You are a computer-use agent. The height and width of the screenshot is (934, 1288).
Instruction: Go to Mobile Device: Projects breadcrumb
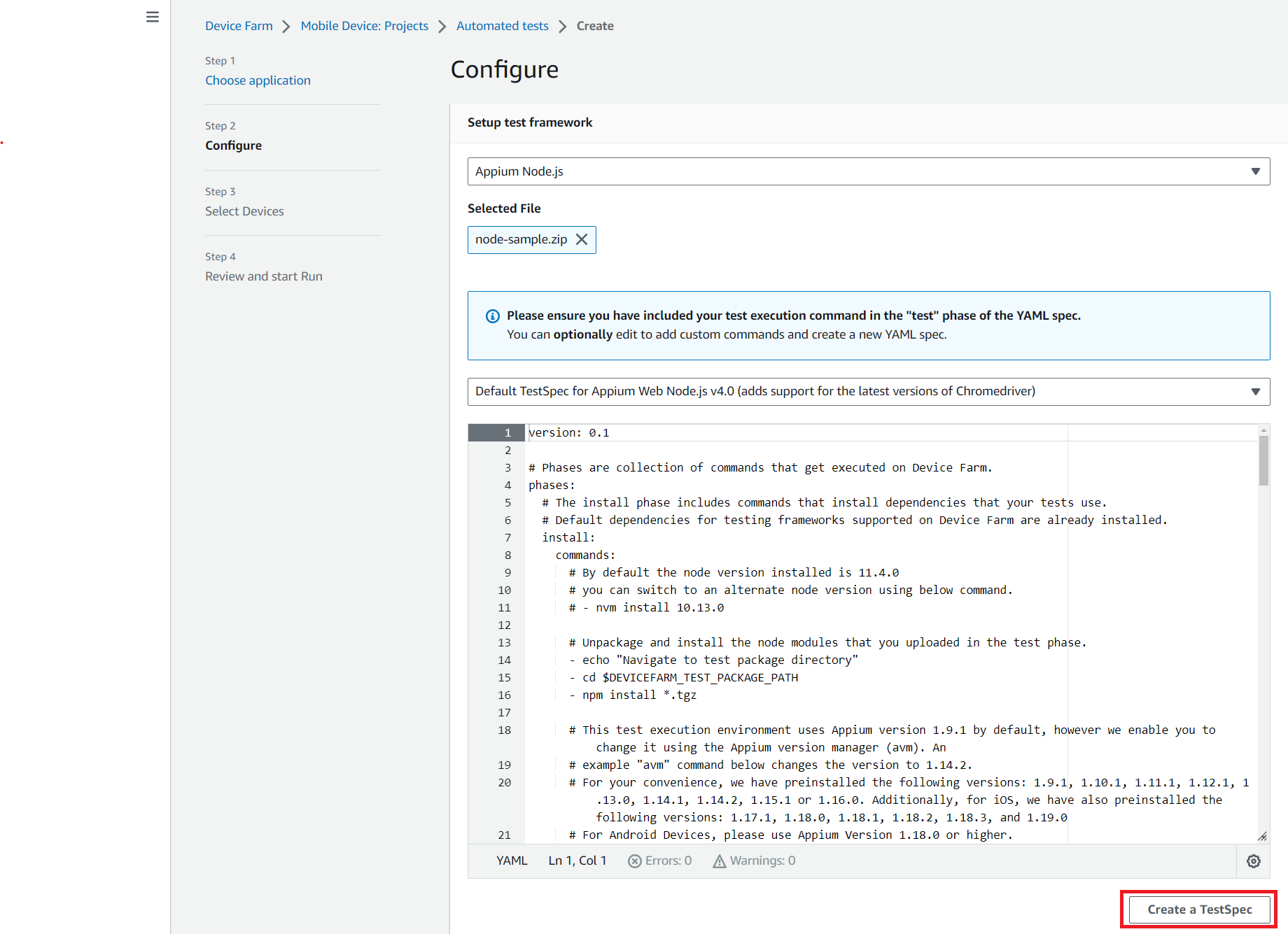click(364, 26)
